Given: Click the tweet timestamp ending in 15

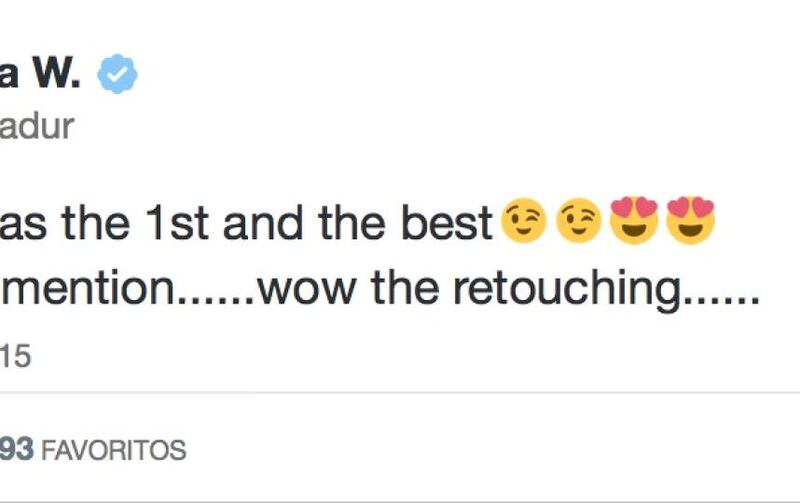Looking at the screenshot, I should click(x=16, y=356).
